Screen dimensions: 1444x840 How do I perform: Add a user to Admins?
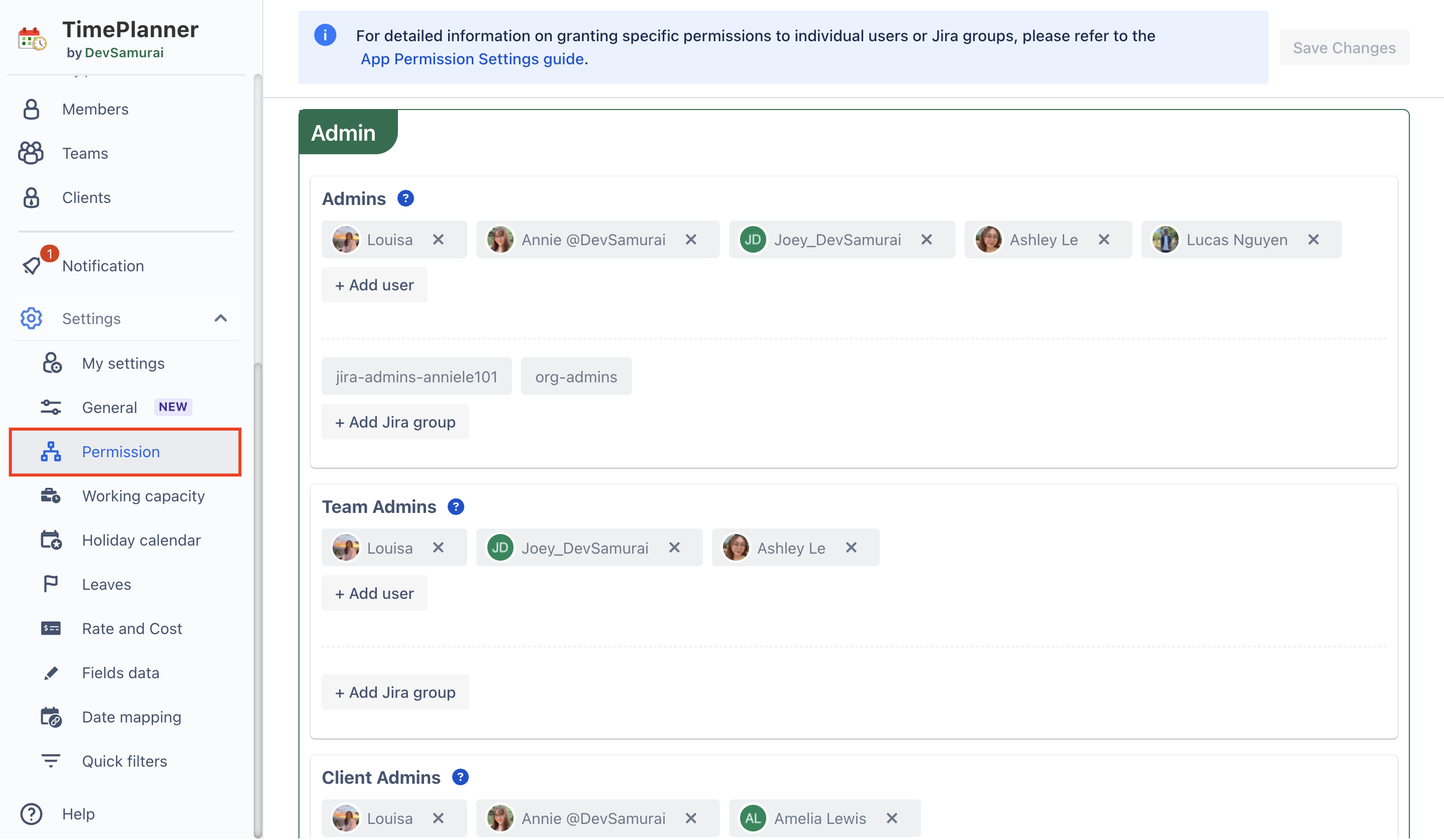tap(374, 285)
